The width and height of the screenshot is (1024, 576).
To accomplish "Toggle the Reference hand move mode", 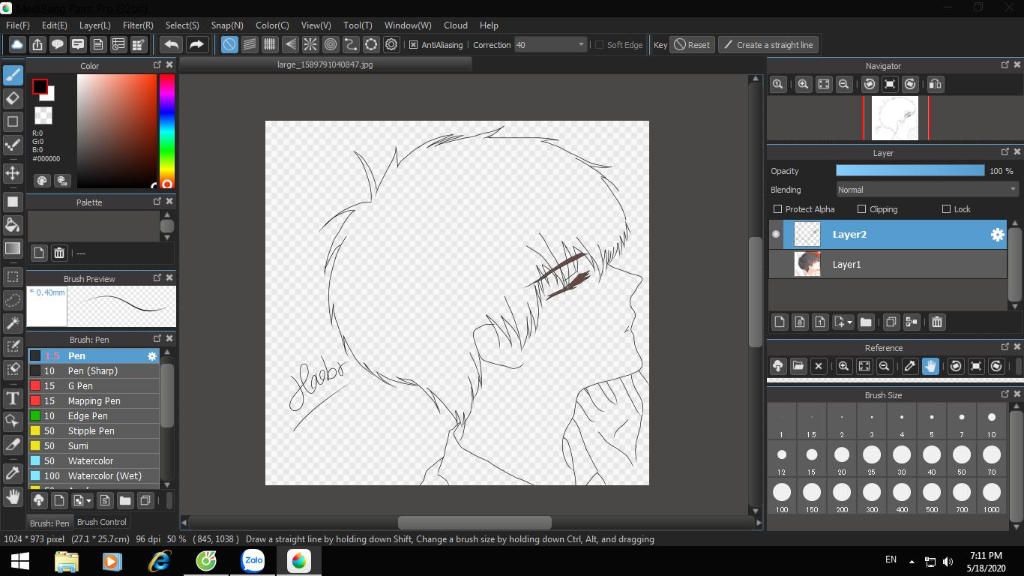I will pyautogui.click(x=931, y=366).
